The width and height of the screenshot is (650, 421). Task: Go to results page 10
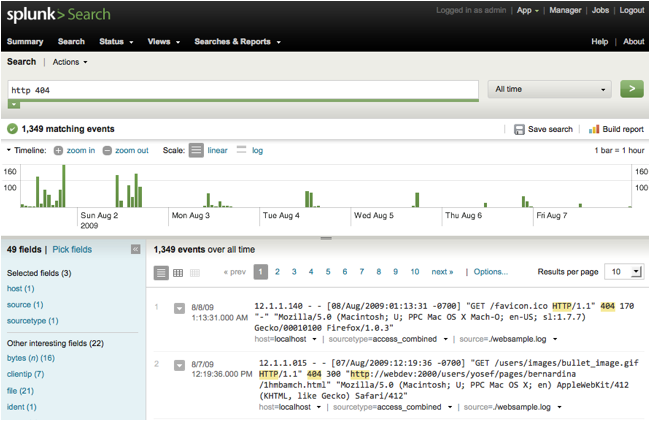(x=415, y=272)
